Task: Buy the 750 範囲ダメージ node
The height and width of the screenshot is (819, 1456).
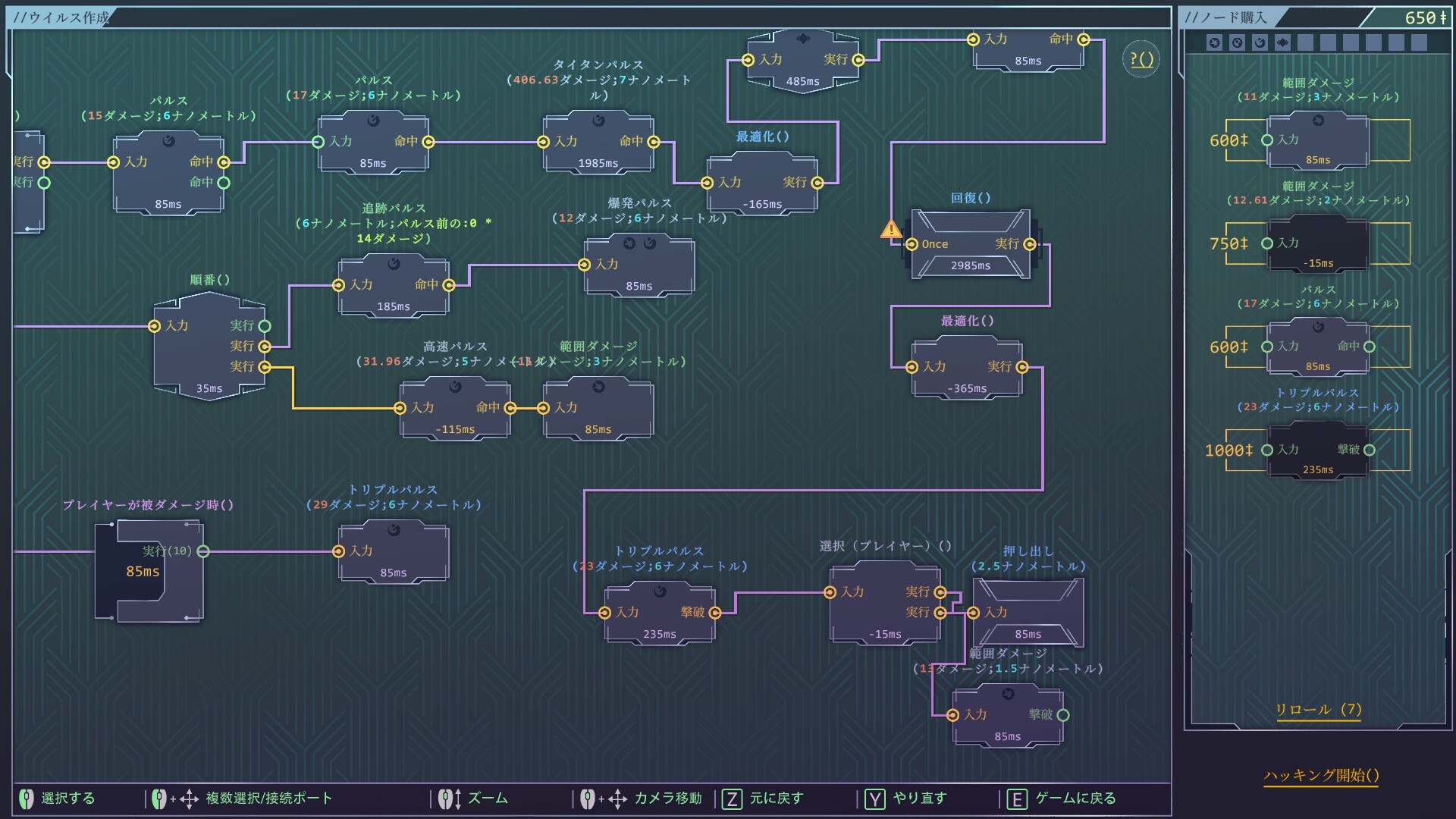Action: coord(1317,243)
